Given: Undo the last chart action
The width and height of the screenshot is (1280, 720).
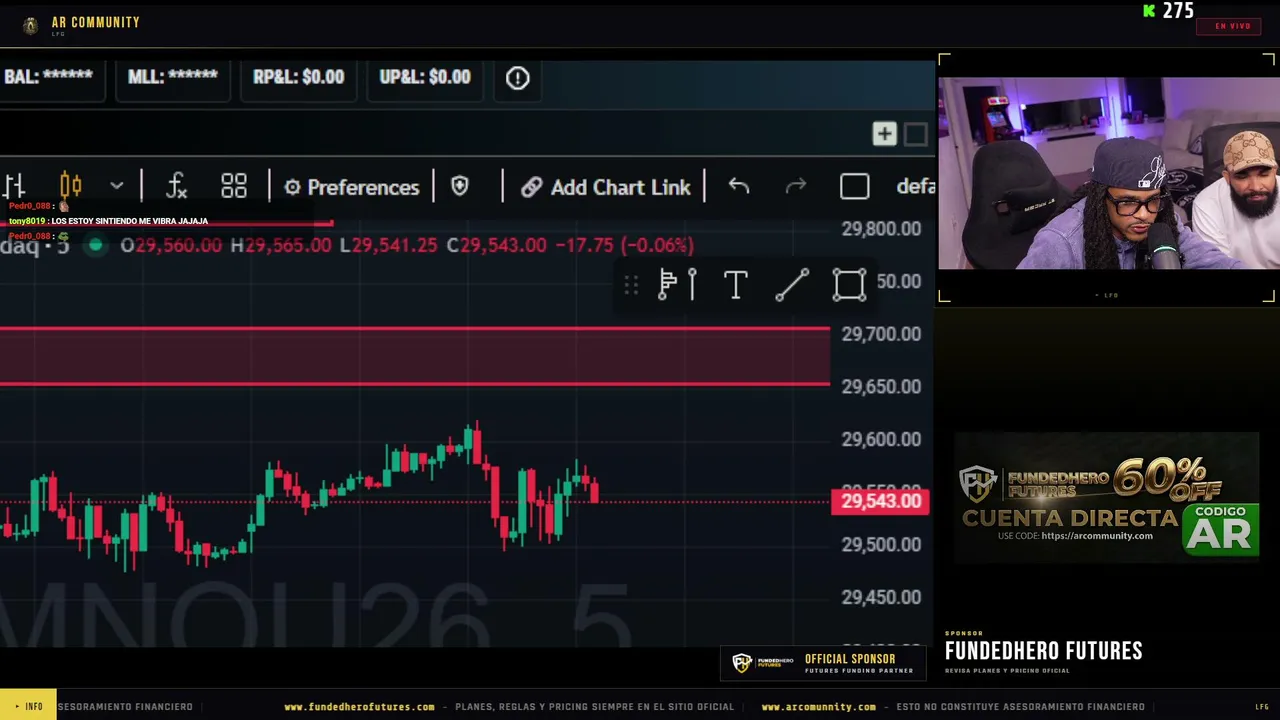Looking at the screenshot, I should pyautogui.click(x=738, y=186).
